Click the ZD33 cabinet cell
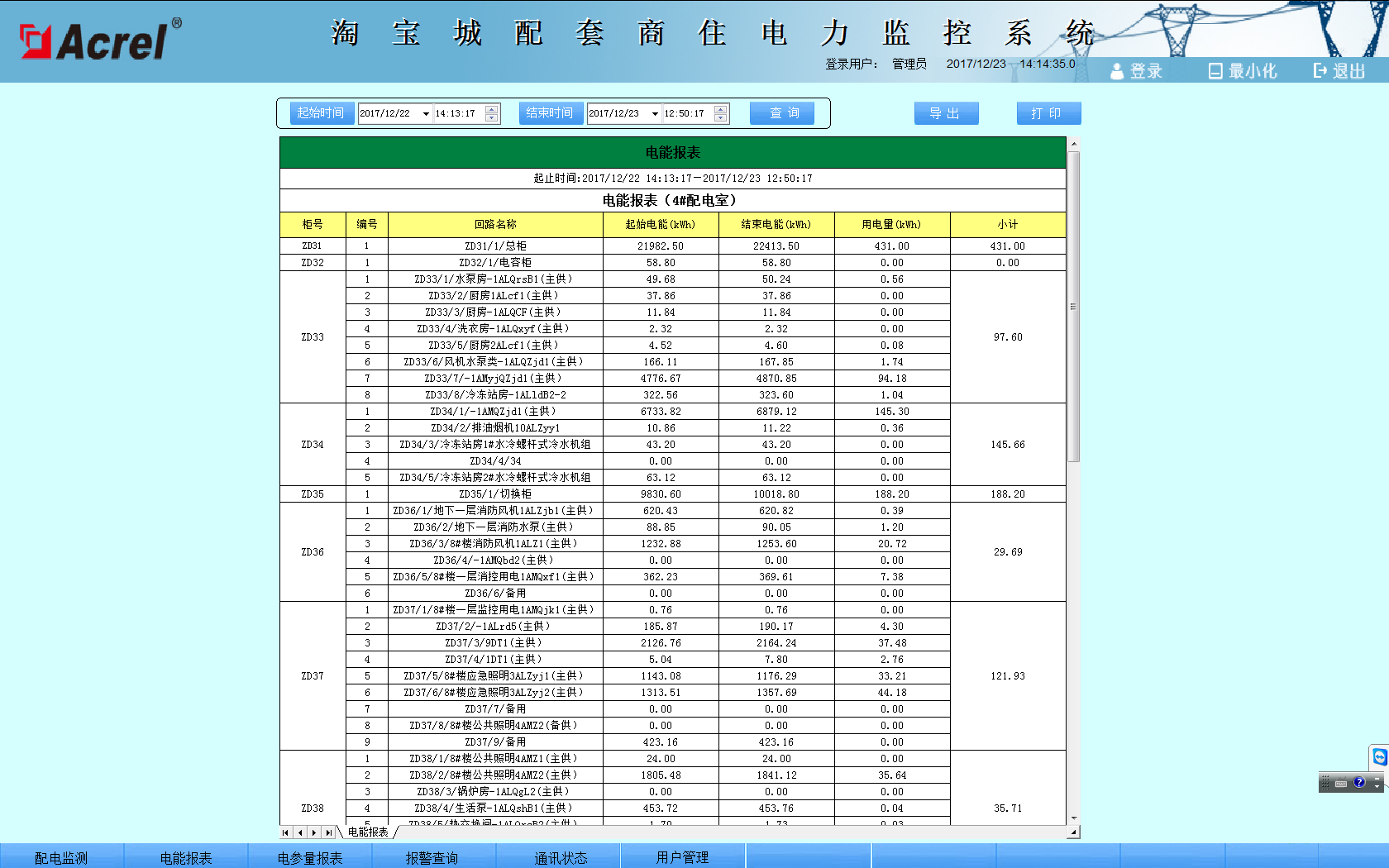 point(313,337)
